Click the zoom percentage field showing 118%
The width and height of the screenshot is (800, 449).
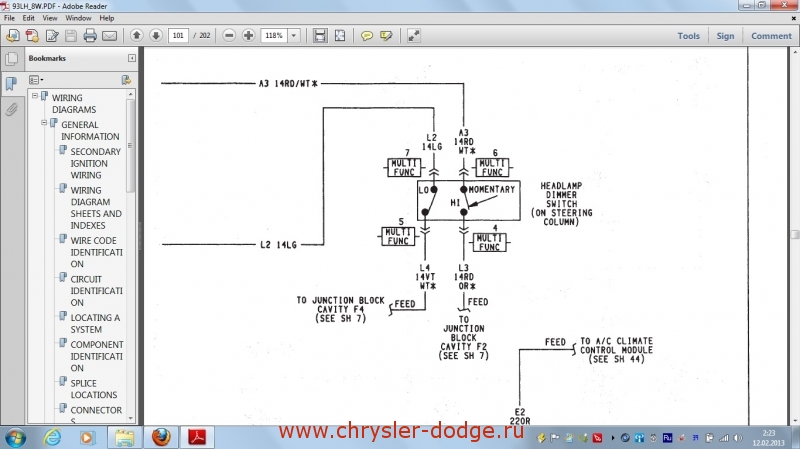(274, 35)
